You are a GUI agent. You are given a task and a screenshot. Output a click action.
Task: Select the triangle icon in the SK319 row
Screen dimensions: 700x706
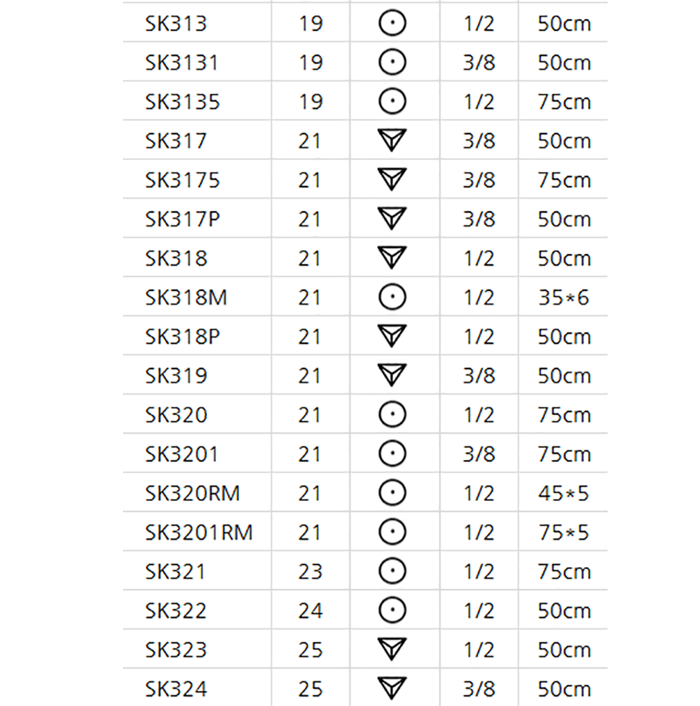(x=393, y=376)
